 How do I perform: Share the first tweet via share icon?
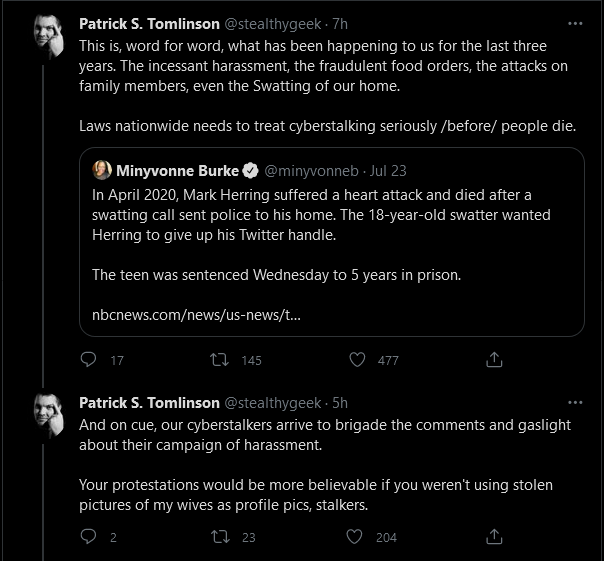[494, 359]
